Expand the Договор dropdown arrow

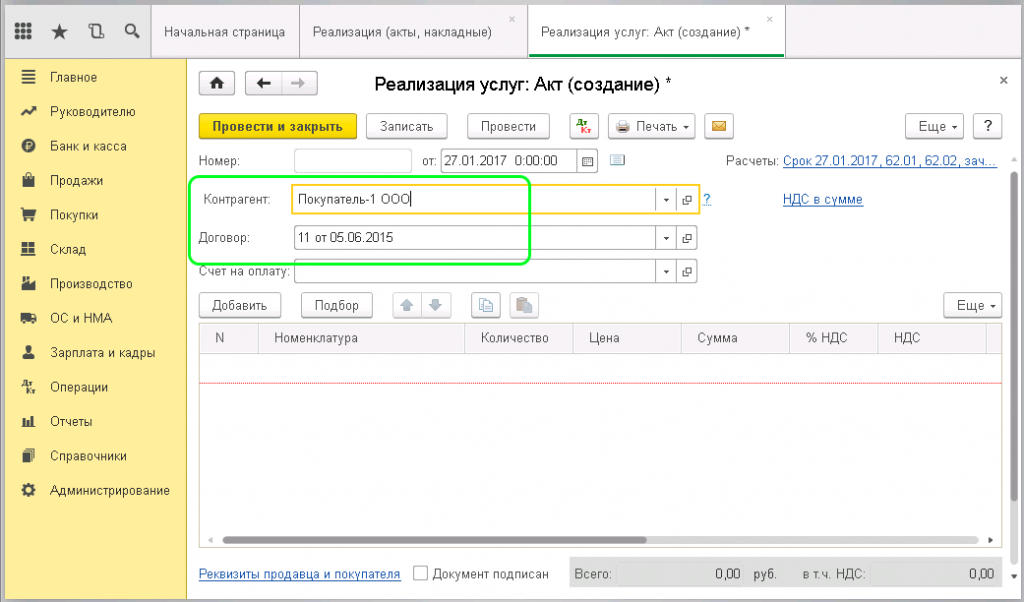666,238
